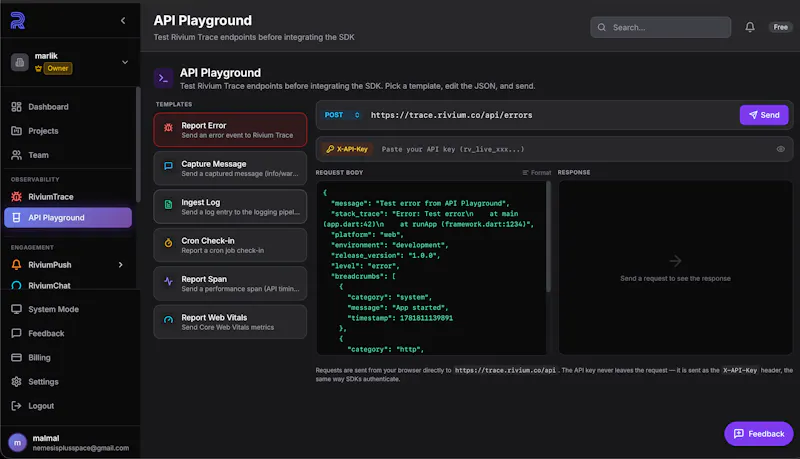Click the X-API-Key label badge
This screenshot has width=800, height=459.
(x=347, y=149)
